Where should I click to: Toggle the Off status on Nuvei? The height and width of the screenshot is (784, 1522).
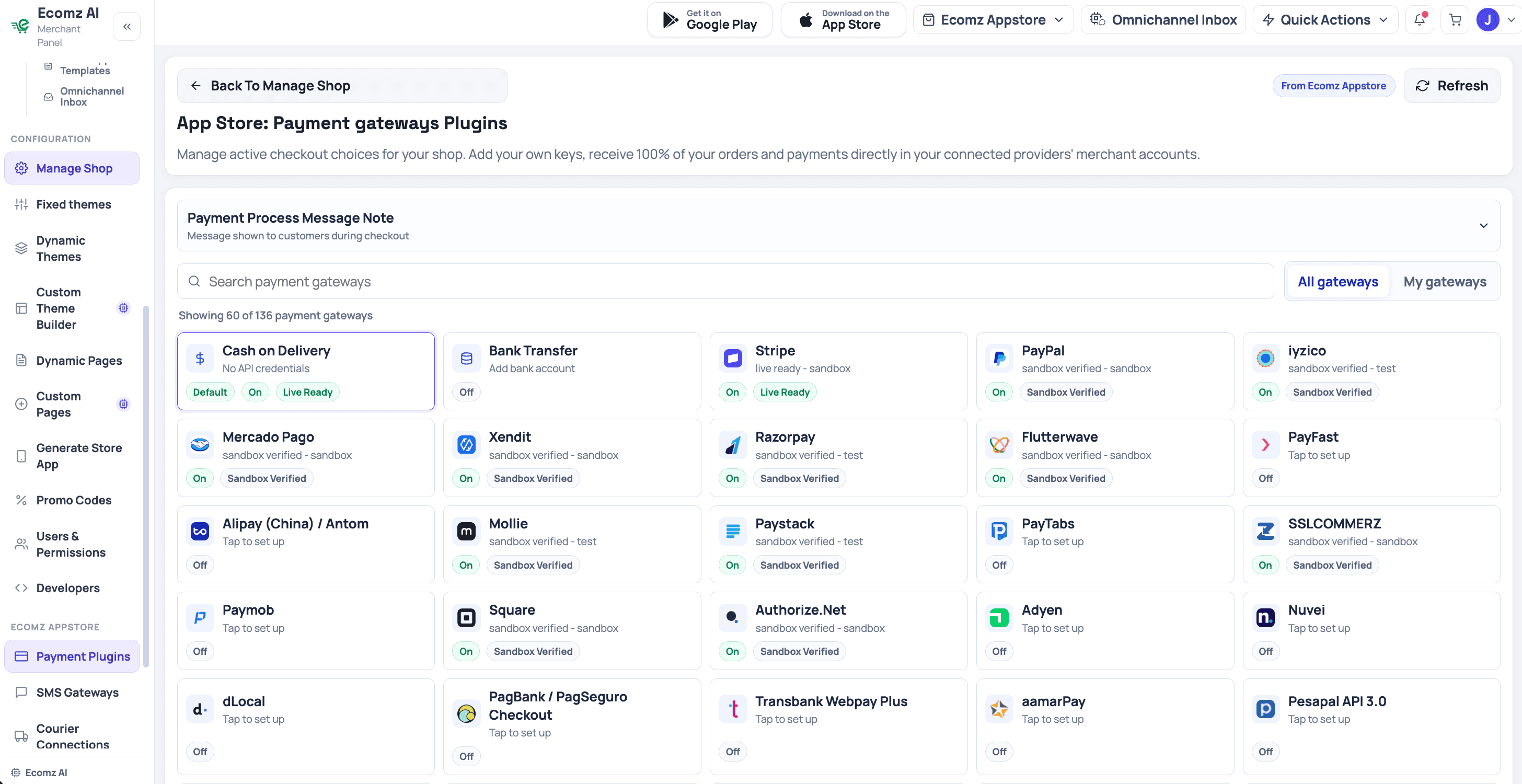1265,652
